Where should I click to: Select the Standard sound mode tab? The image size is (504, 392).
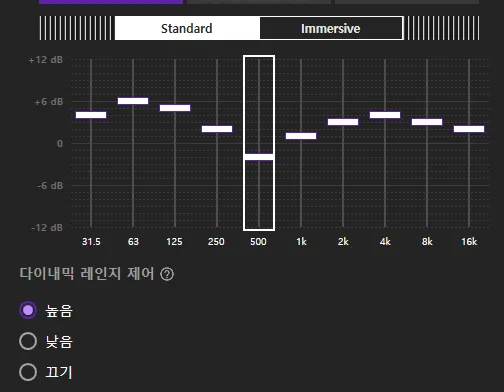(187, 28)
